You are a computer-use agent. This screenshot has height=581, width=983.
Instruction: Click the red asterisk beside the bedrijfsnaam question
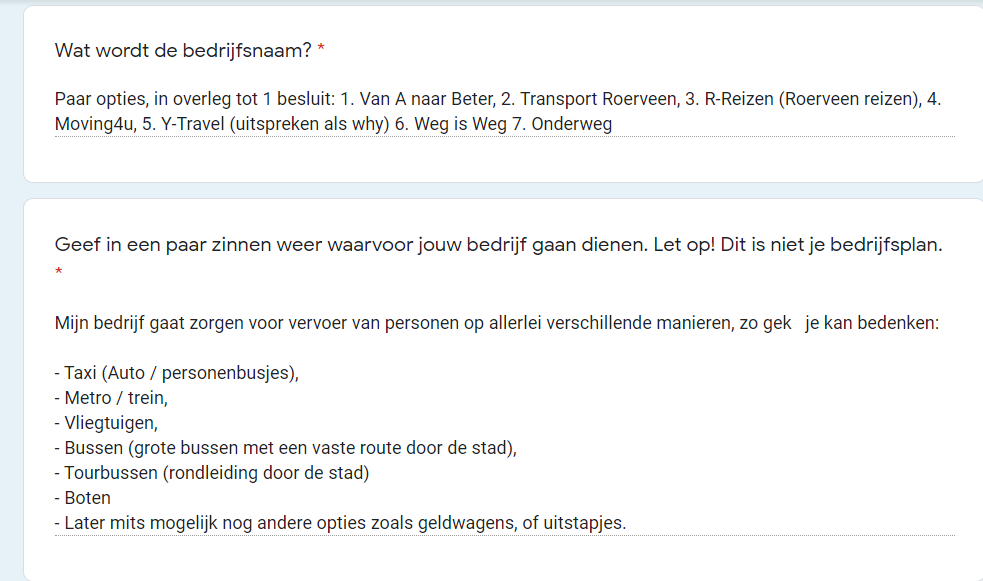(x=321, y=49)
